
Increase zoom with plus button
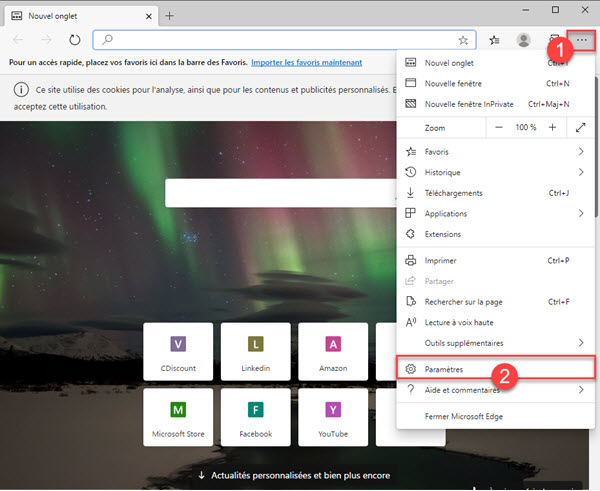pos(552,127)
